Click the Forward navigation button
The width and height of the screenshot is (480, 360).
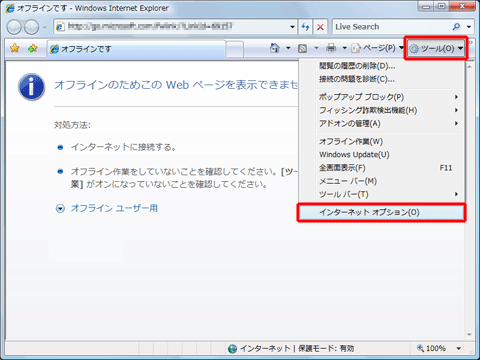click(x=32, y=27)
